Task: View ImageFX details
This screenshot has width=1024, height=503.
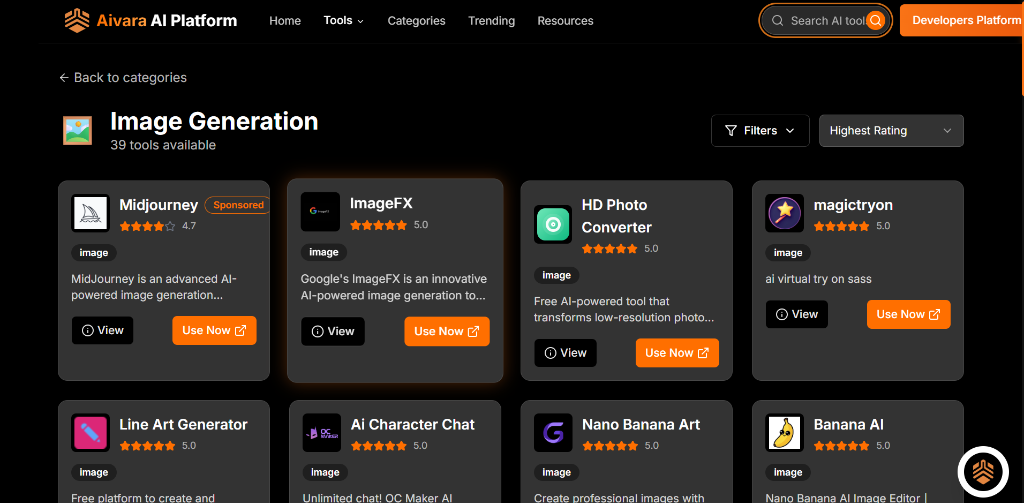Action: [332, 331]
